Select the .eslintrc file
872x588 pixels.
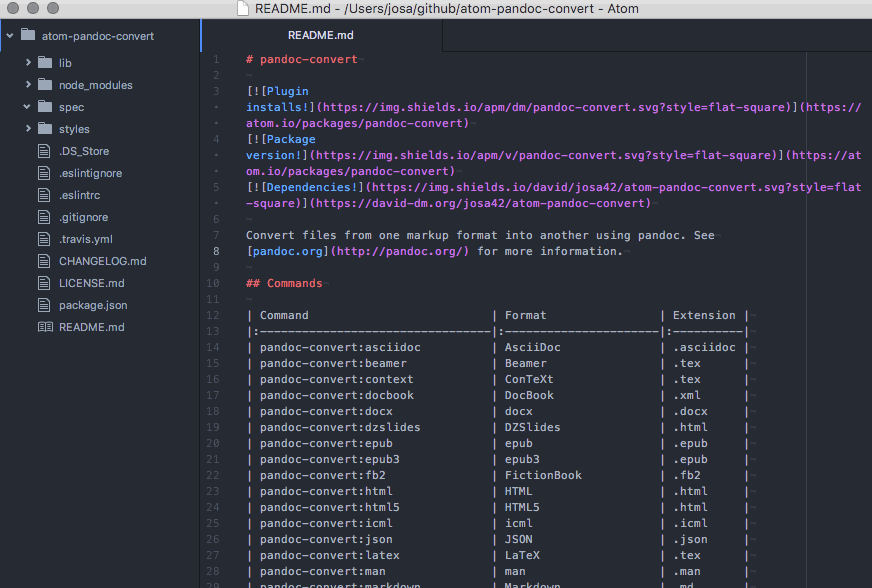click(x=80, y=195)
